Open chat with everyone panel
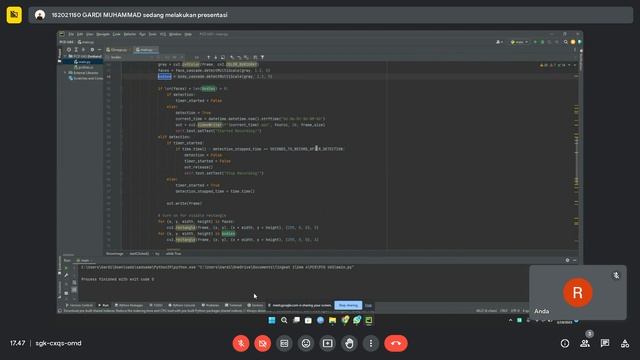This screenshot has width=640, height=360. 605,343
